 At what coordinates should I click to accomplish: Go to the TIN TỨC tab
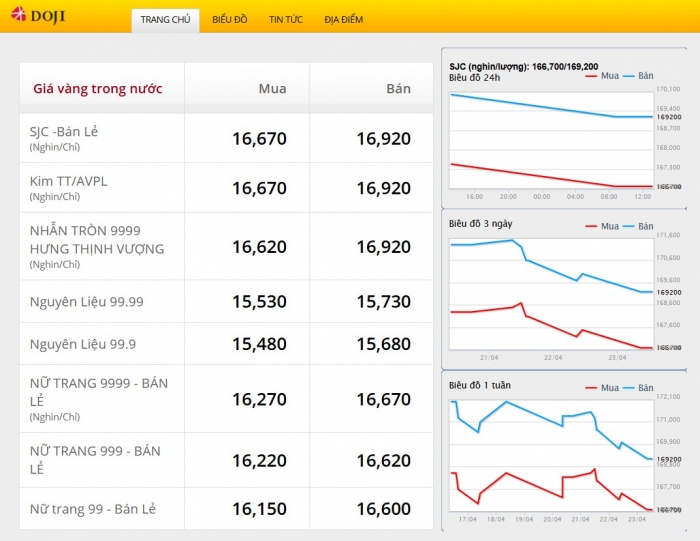285,20
